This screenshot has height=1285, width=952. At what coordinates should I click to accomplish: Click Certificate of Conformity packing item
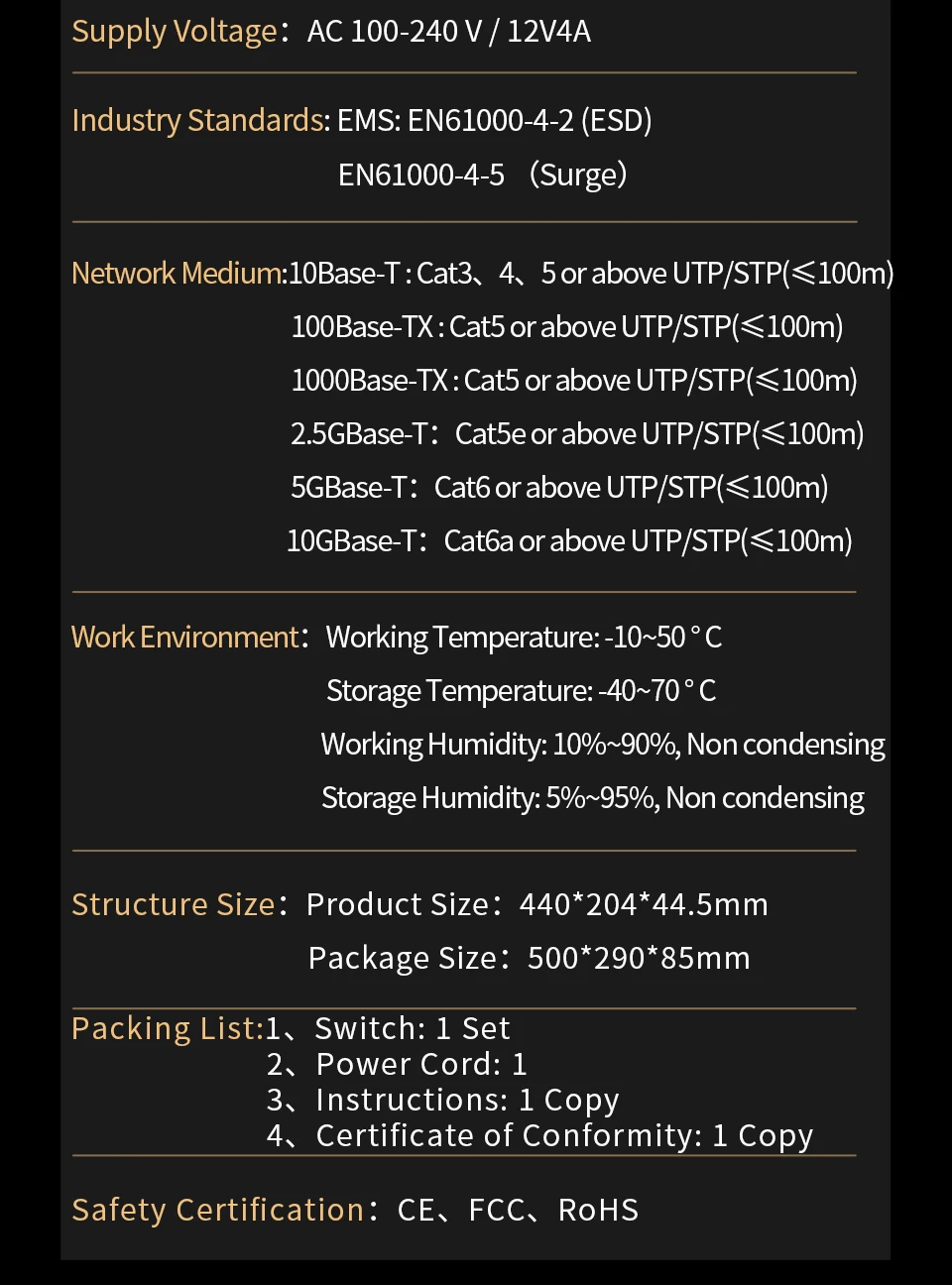(539, 1135)
